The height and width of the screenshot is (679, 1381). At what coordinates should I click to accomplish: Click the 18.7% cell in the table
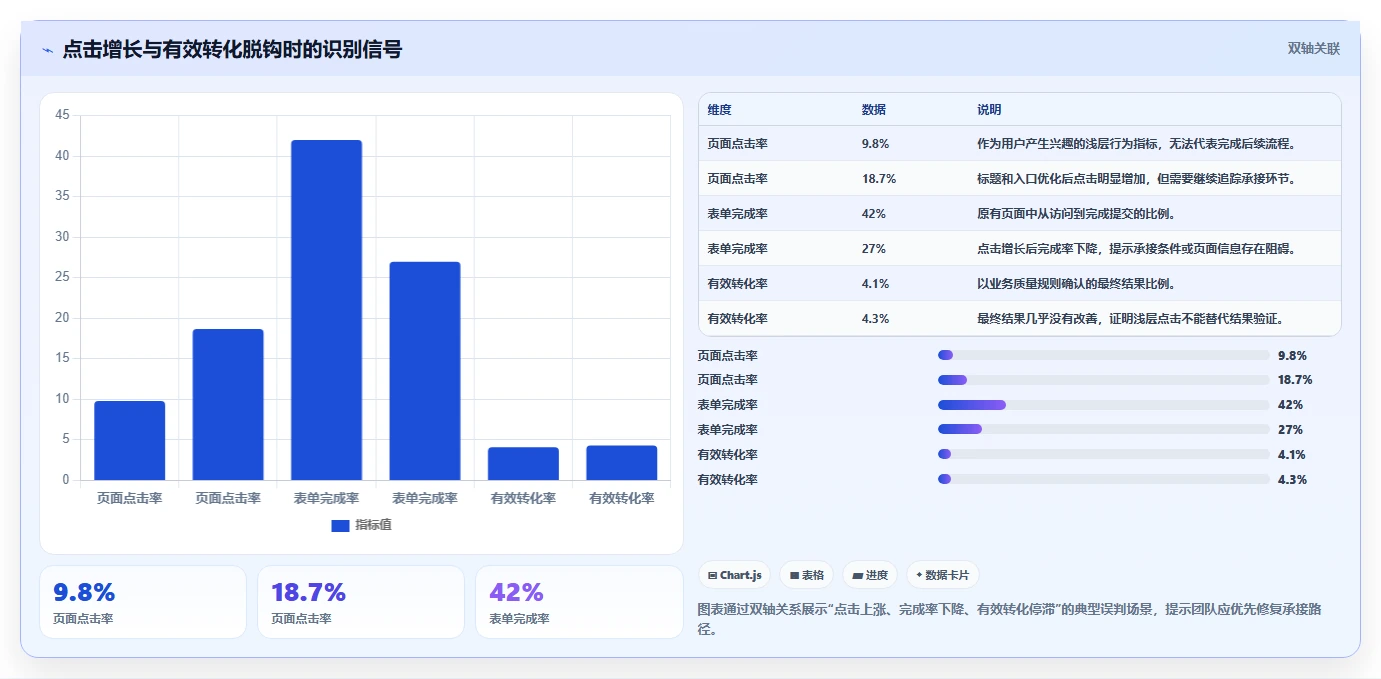(878, 179)
